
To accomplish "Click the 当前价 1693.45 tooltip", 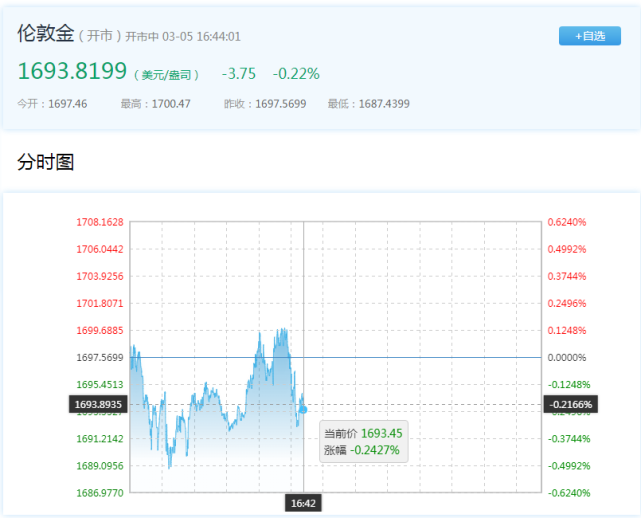I will click(363, 433).
